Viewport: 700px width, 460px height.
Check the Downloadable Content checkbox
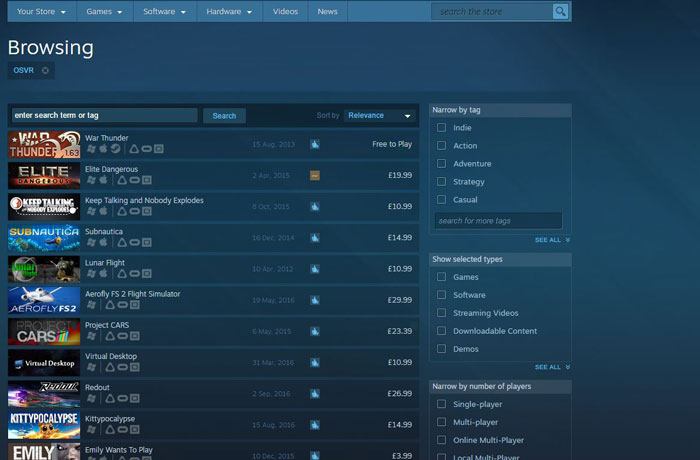[442, 330]
